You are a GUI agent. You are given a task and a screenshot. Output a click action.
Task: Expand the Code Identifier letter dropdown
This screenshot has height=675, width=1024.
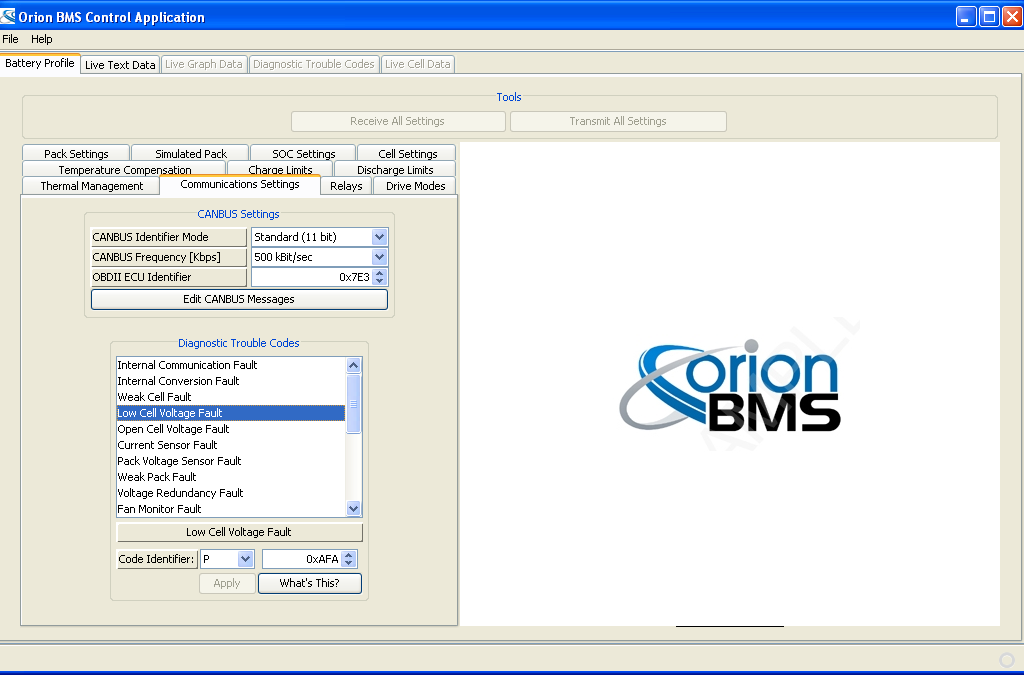point(246,559)
